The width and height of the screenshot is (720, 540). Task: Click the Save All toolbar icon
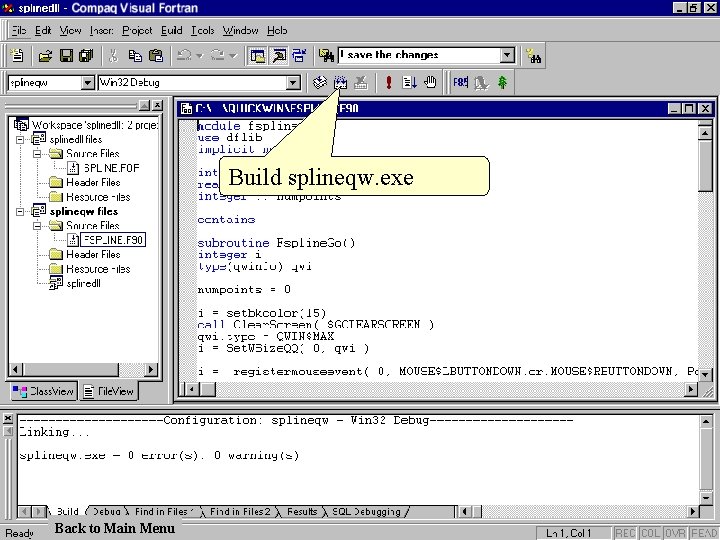[x=86, y=56]
